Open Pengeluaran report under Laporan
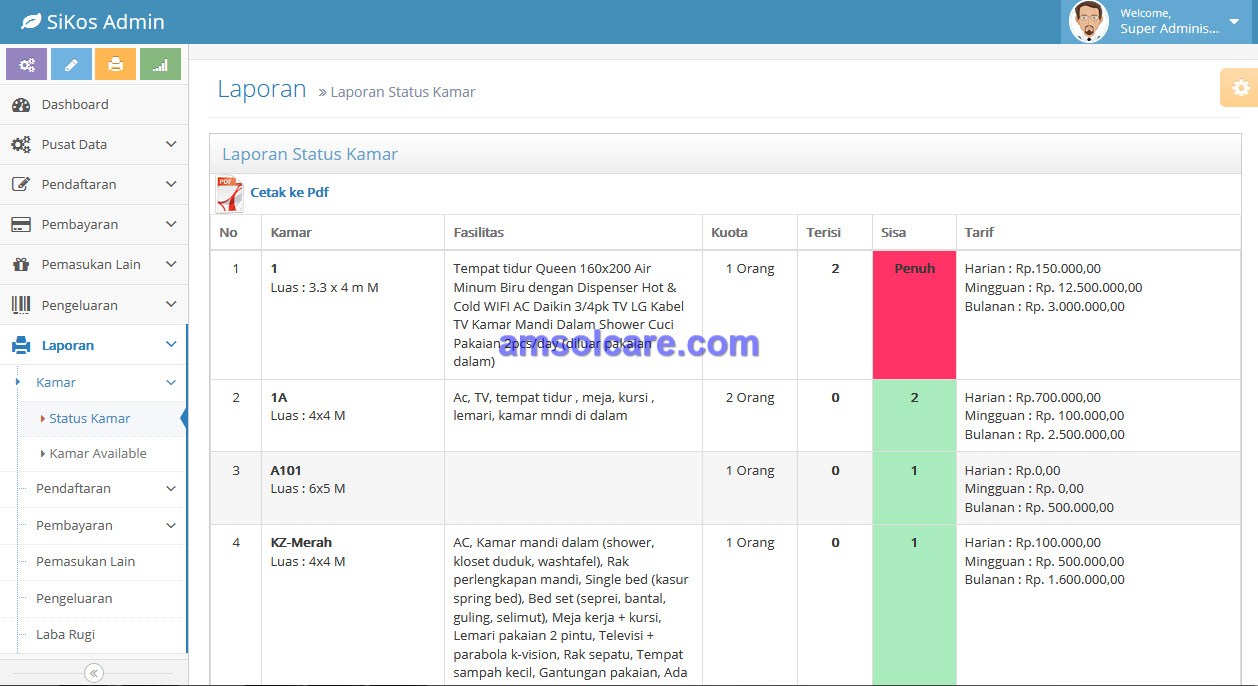Viewport: 1258px width, 686px height. click(74, 598)
